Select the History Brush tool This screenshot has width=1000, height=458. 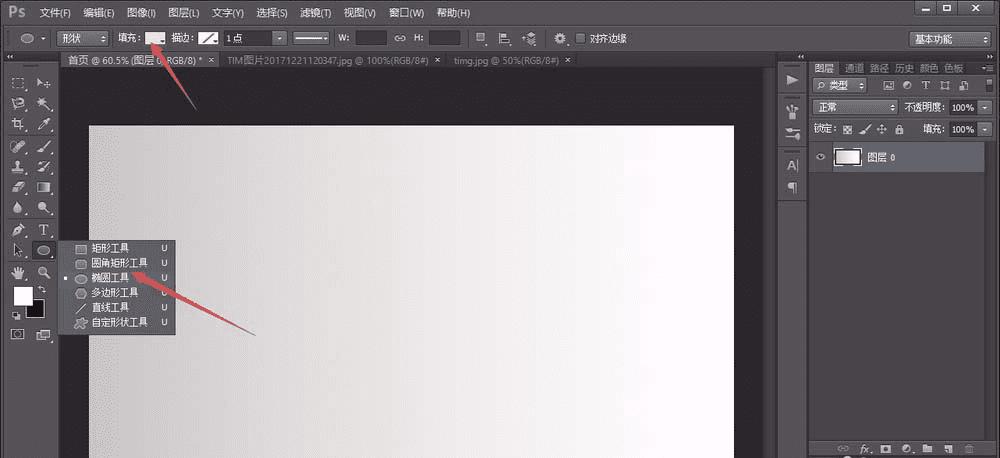43,167
